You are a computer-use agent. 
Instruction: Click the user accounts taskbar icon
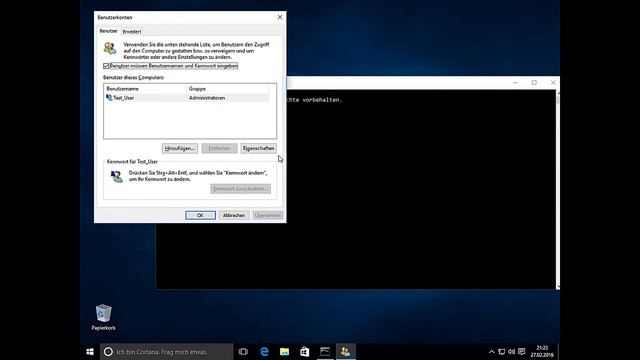click(x=346, y=351)
